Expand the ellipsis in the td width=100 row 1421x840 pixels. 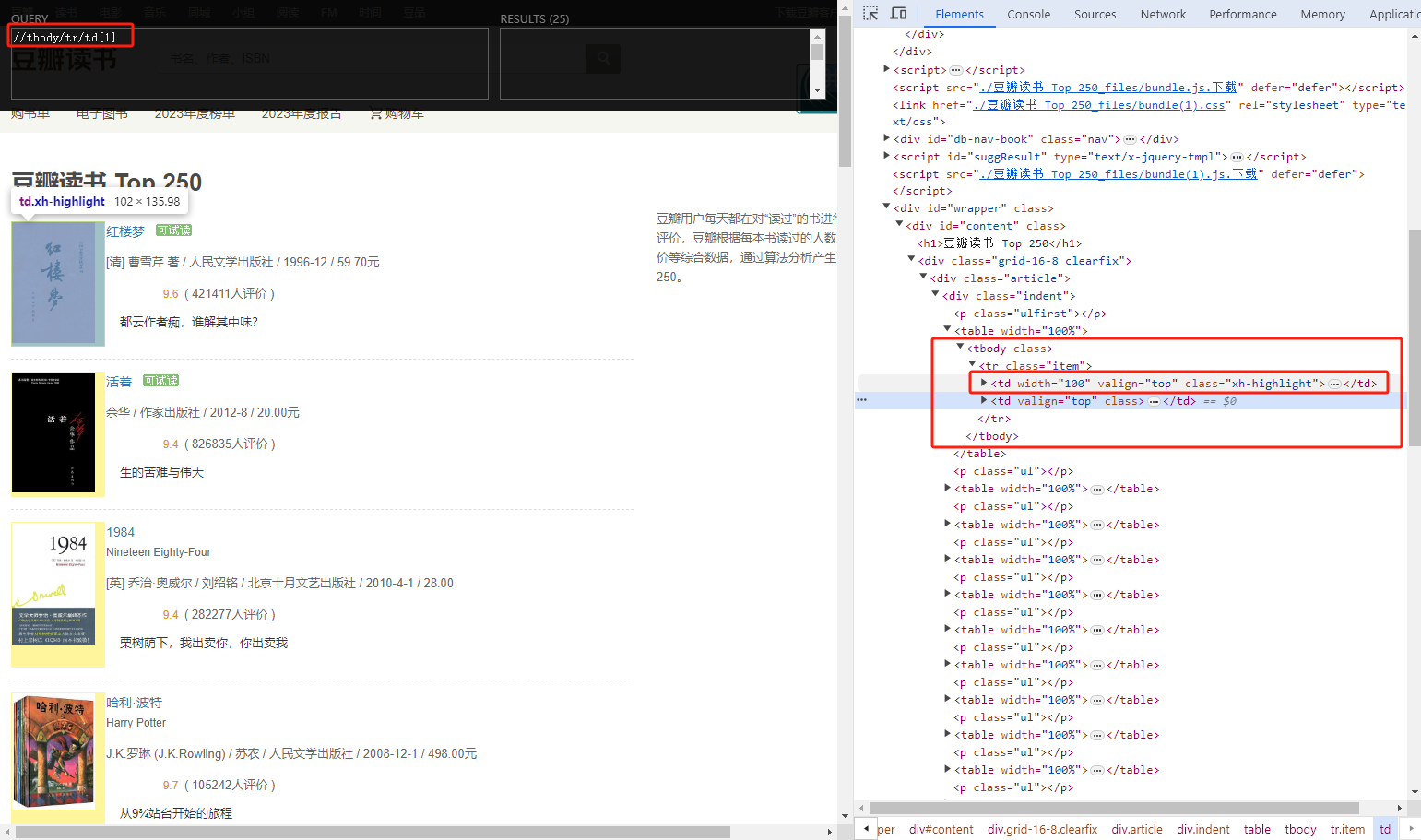pos(1334,384)
